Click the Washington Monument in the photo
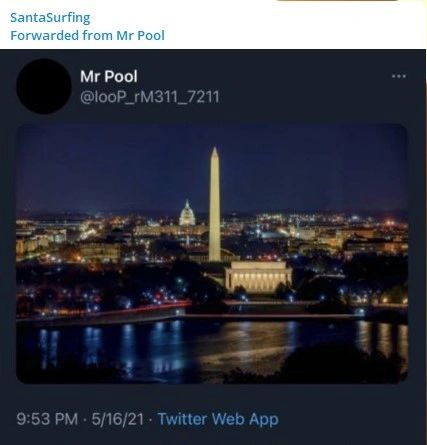This screenshot has width=427, height=445. click(x=215, y=204)
